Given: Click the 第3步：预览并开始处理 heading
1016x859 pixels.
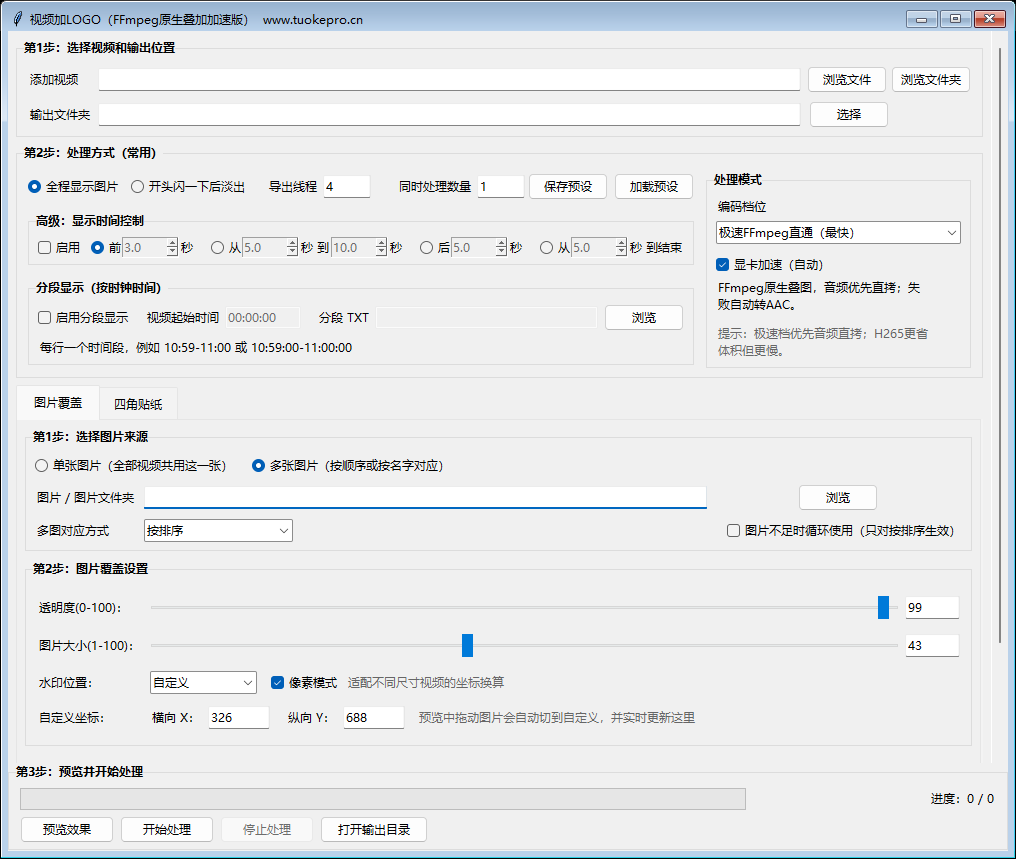Looking at the screenshot, I should click(x=79, y=772).
